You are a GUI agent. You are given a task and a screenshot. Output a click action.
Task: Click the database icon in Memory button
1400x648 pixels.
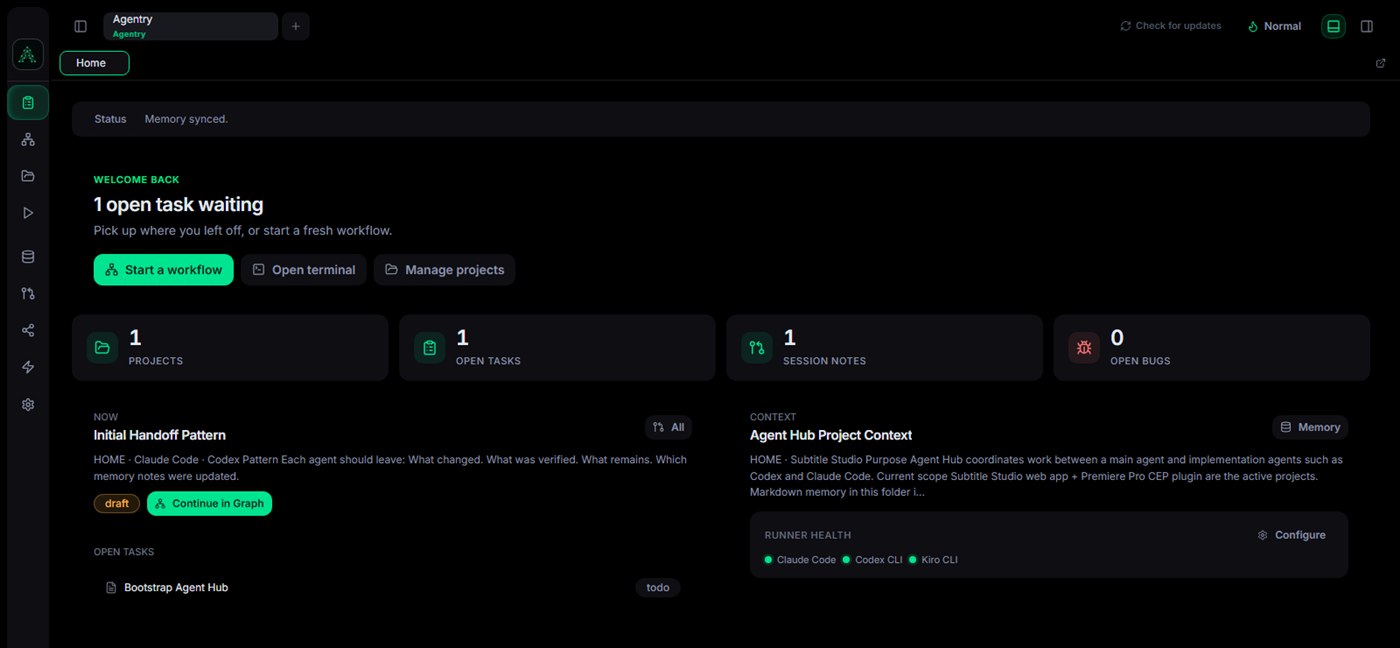point(1287,427)
